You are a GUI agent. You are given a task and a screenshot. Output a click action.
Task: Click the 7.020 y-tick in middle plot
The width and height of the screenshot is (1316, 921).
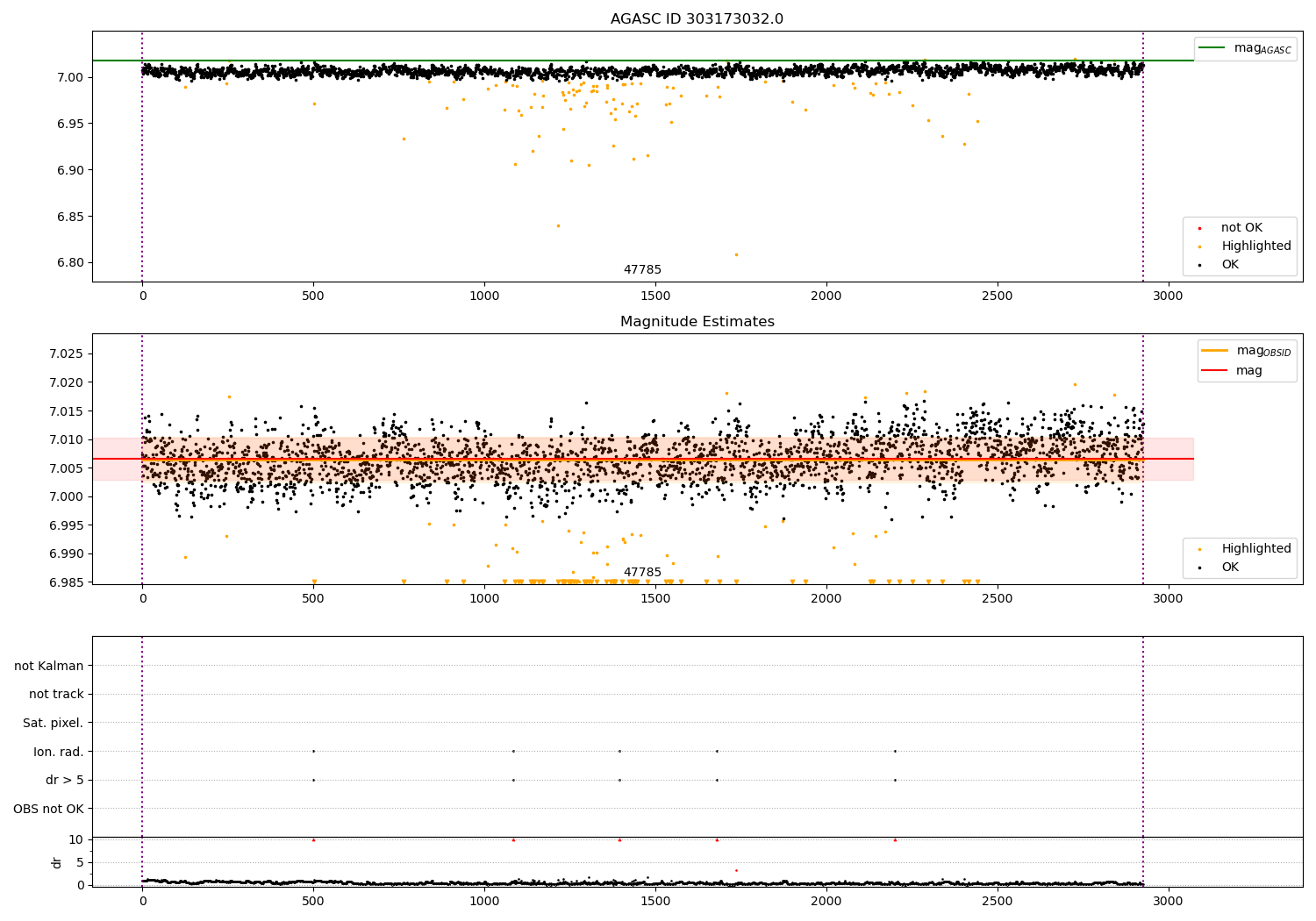click(67, 382)
